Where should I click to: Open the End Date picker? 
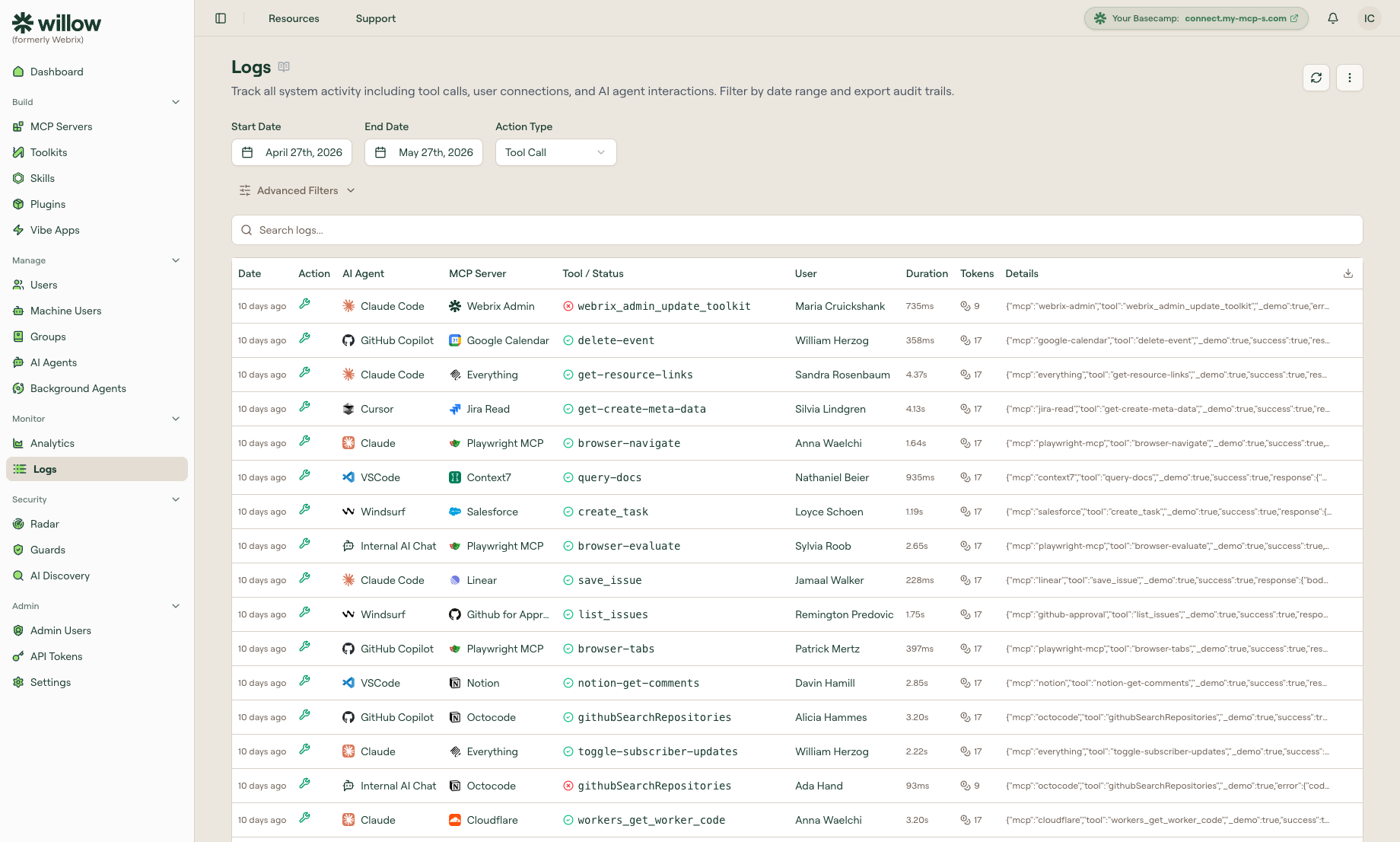423,152
